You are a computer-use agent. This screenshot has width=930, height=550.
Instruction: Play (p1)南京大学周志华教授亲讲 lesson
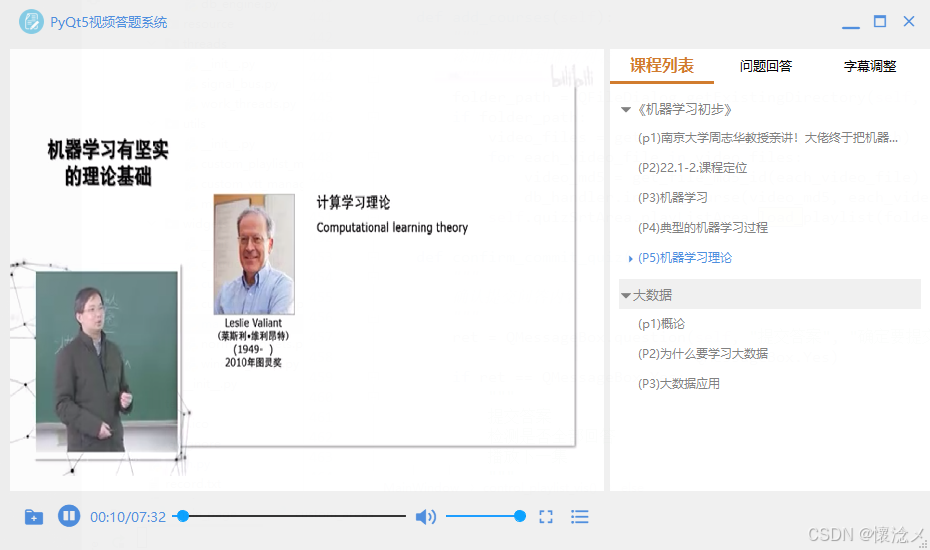tap(768, 138)
